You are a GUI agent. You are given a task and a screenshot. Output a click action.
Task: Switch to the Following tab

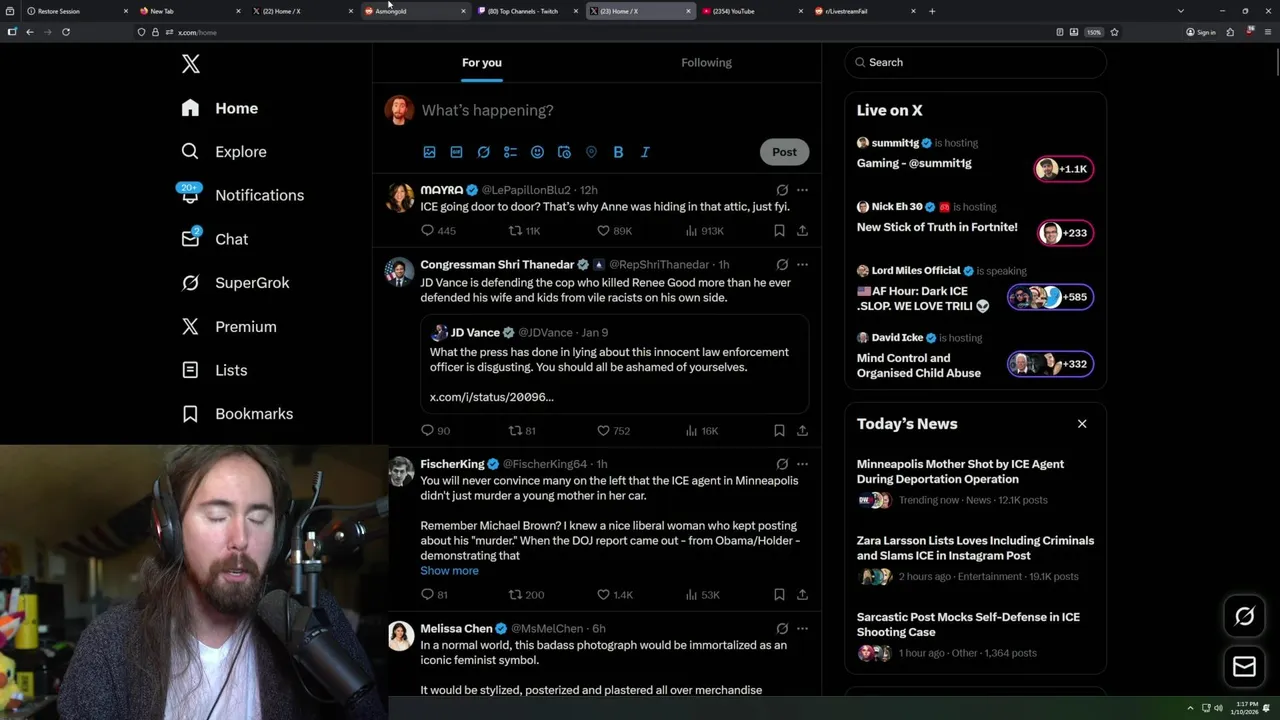click(706, 63)
